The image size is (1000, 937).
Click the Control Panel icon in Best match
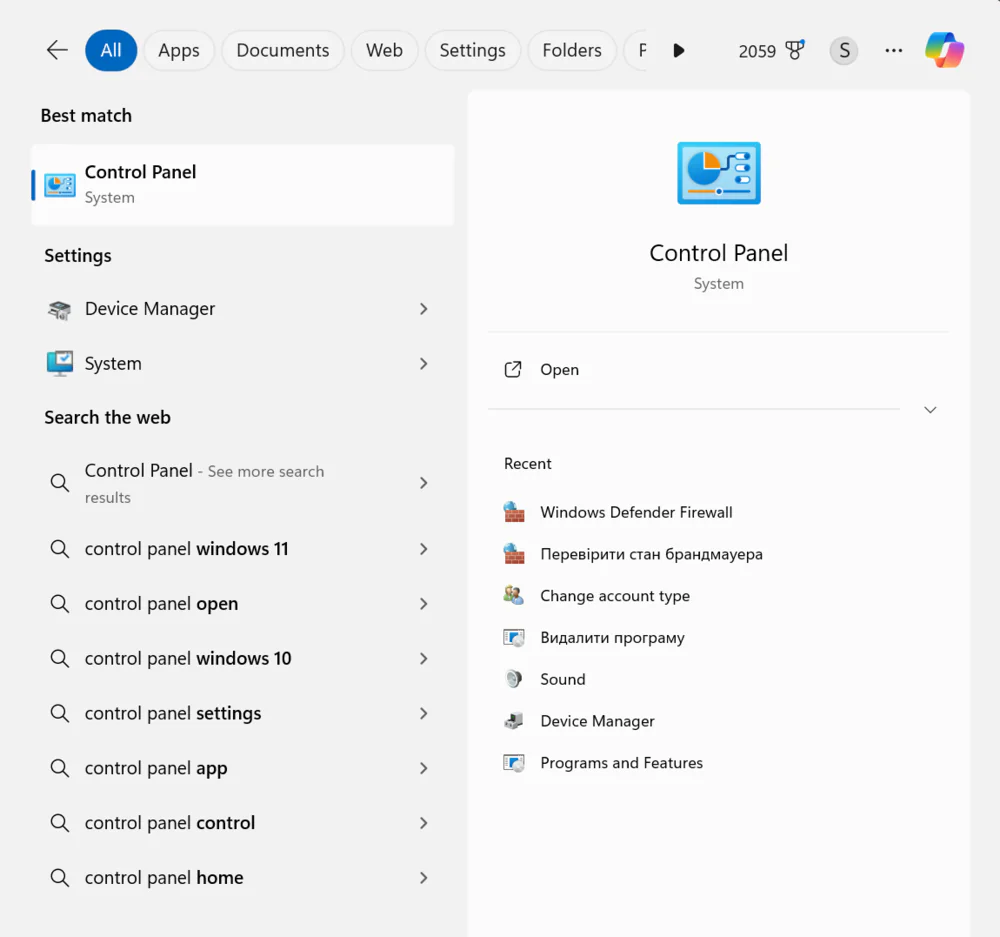[60, 185]
